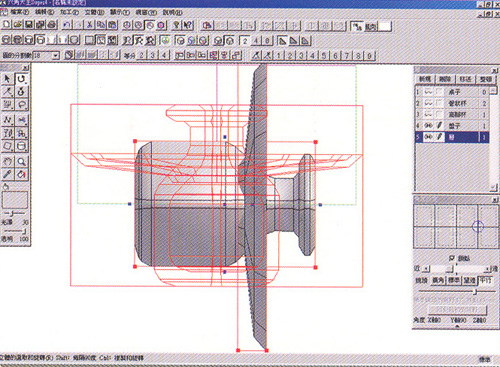Toggle eye visibility of layer 4
The height and width of the screenshot is (367, 500).
pyautogui.click(x=428, y=126)
